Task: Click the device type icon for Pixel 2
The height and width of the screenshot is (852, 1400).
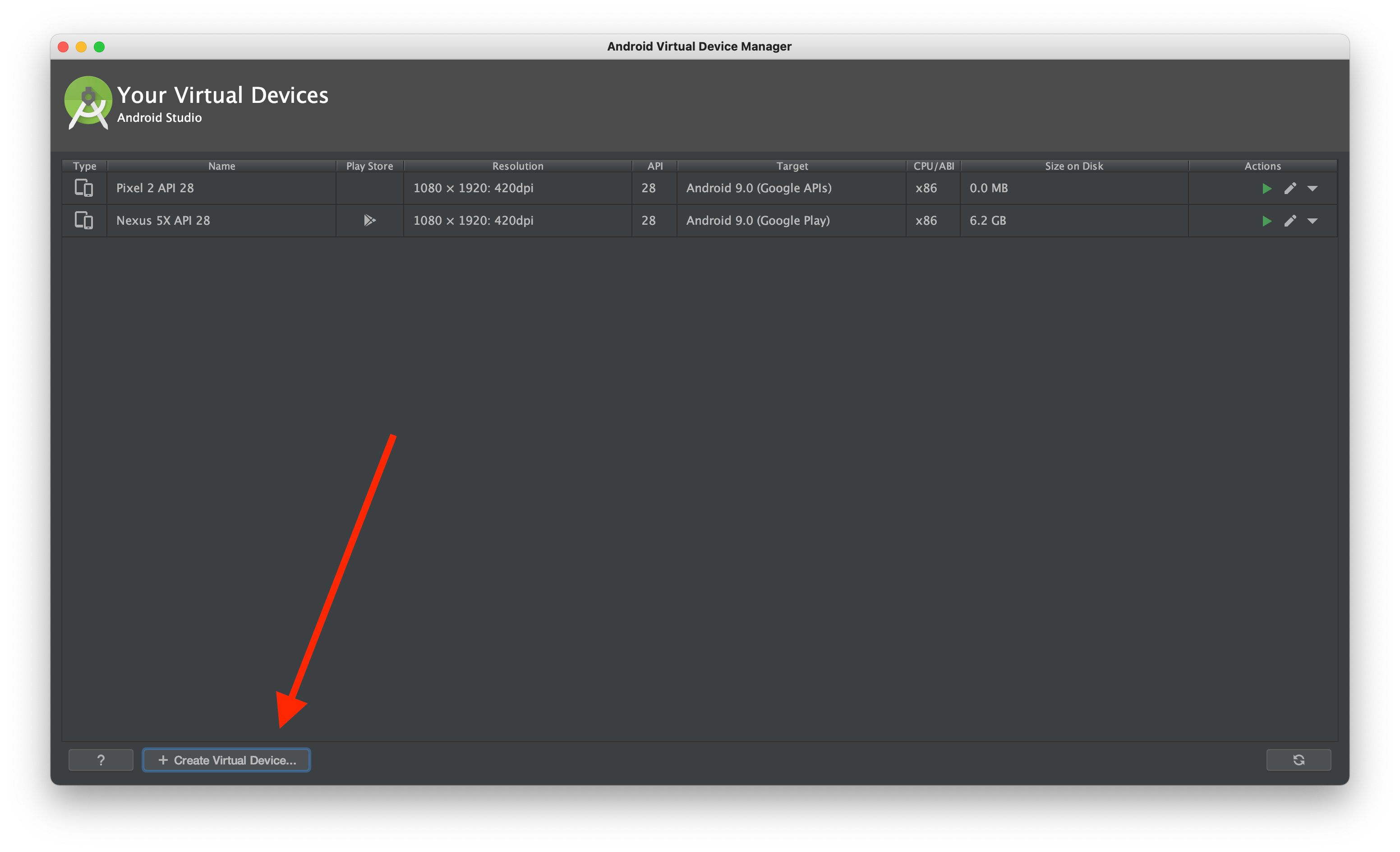Action: 84,188
